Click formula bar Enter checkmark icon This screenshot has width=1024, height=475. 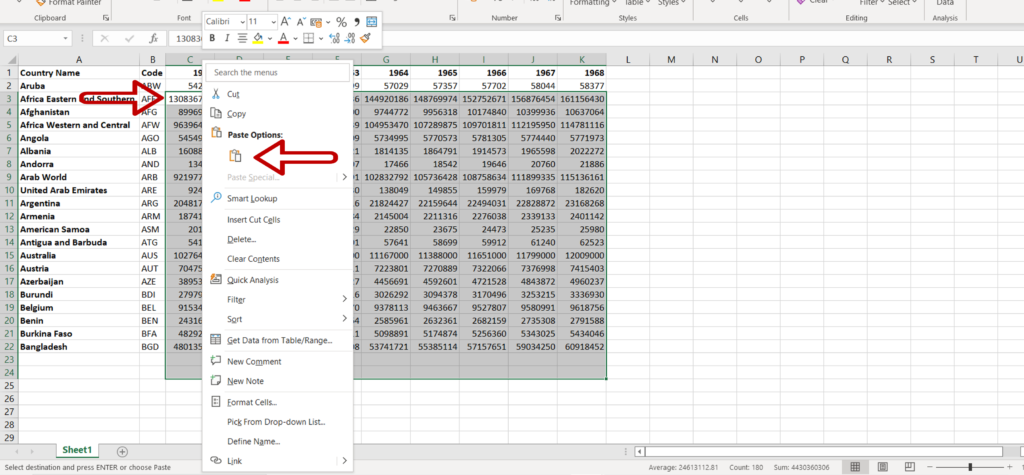pos(129,39)
